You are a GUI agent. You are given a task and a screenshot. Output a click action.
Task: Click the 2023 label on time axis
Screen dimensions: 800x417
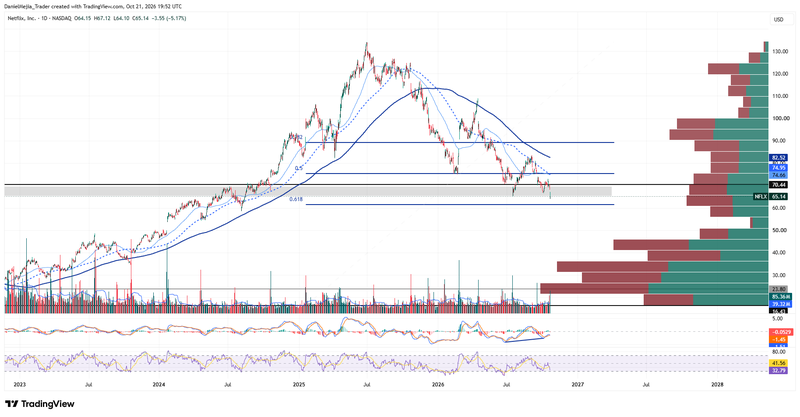(x=19, y=384)
